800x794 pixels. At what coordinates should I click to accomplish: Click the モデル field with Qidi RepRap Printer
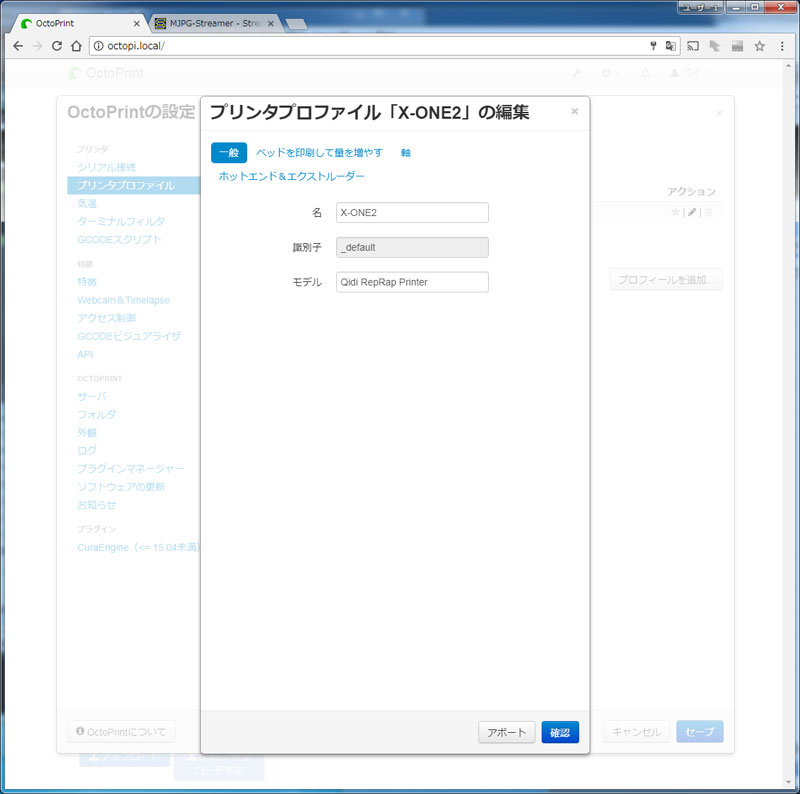pyautogui.click(x=412, y=282)
